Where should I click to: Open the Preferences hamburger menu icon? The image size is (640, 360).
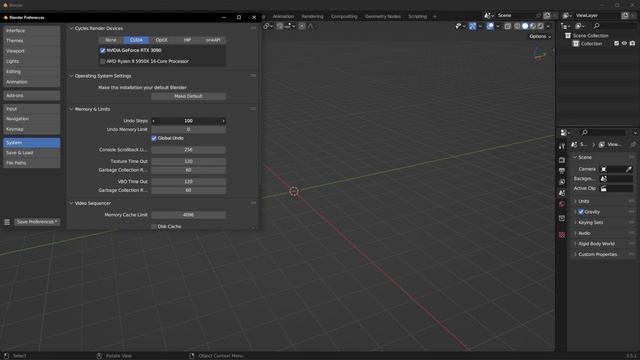click(7, 222)
